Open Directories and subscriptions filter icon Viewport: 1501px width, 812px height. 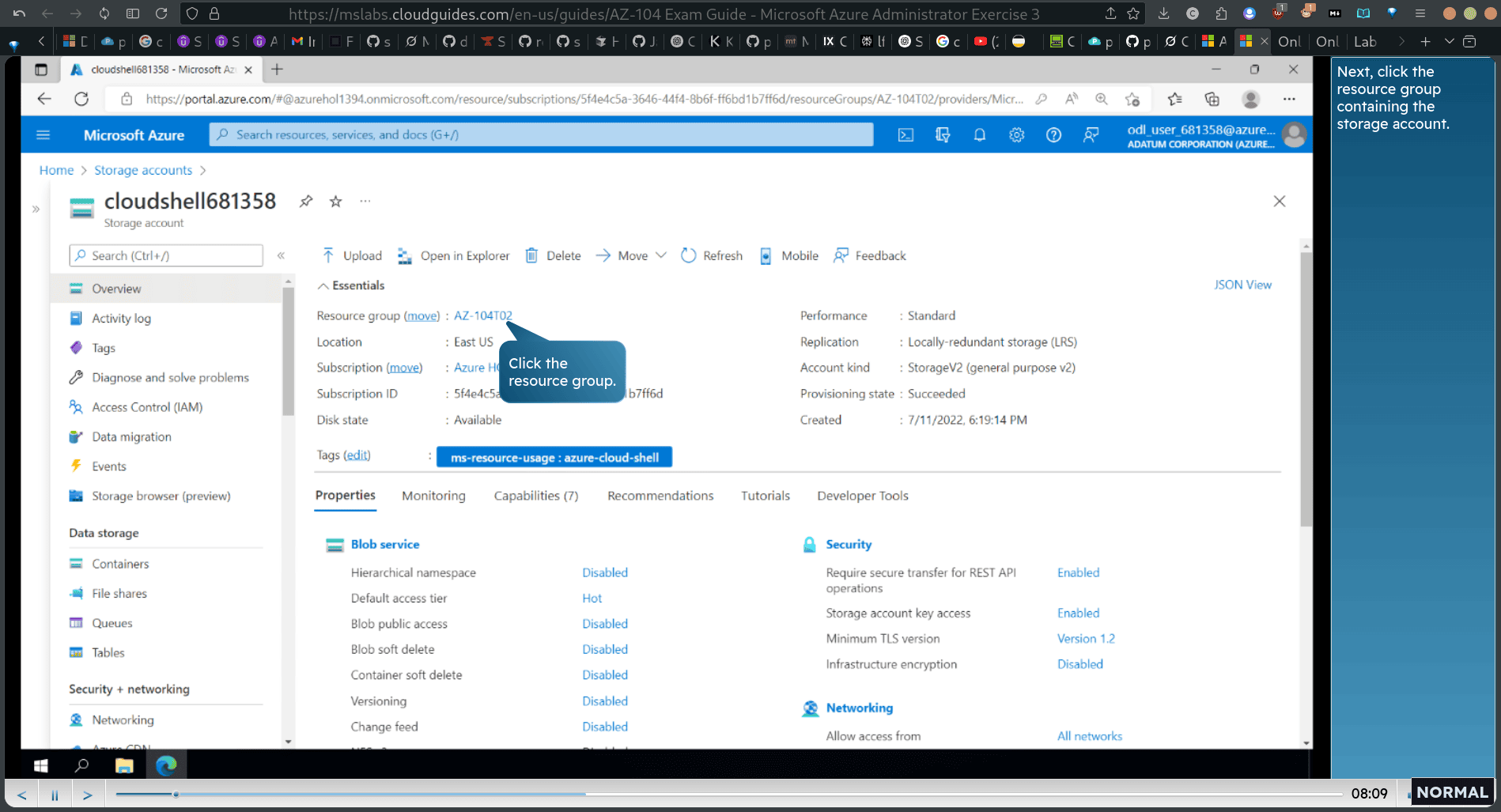tap(943, 135)
